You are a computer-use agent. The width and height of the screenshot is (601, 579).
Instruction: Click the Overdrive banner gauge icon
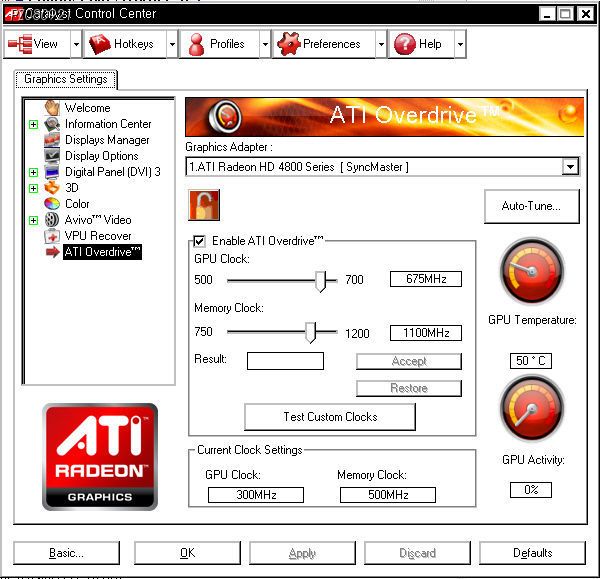pos(225,116)
